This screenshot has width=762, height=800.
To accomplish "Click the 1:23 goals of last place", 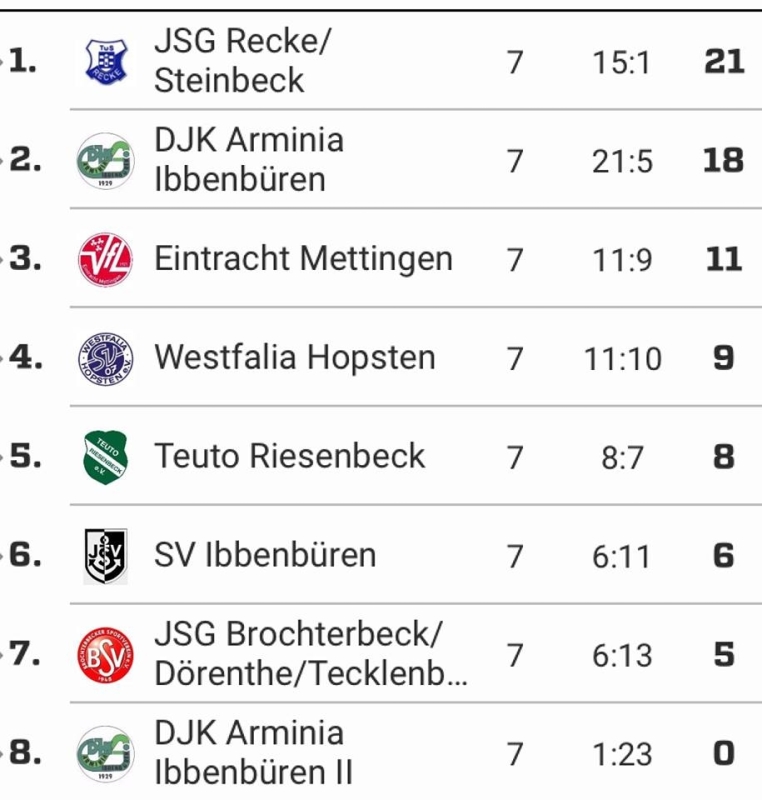I will (x=622, y=755).
